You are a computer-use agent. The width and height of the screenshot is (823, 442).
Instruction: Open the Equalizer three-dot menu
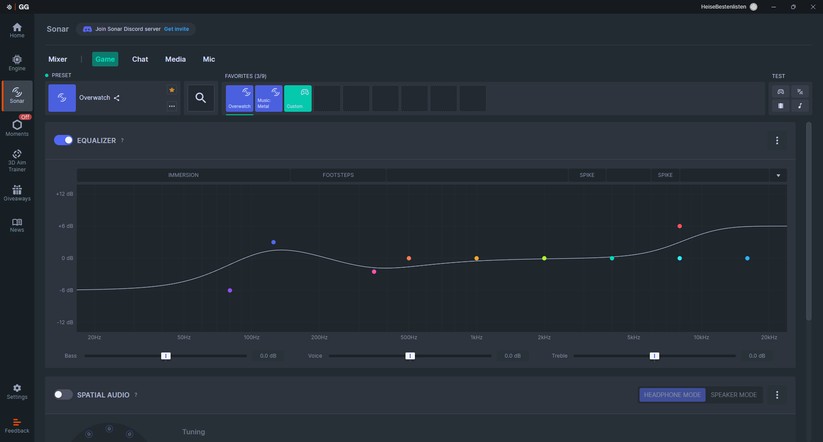[x=777, y=140]
